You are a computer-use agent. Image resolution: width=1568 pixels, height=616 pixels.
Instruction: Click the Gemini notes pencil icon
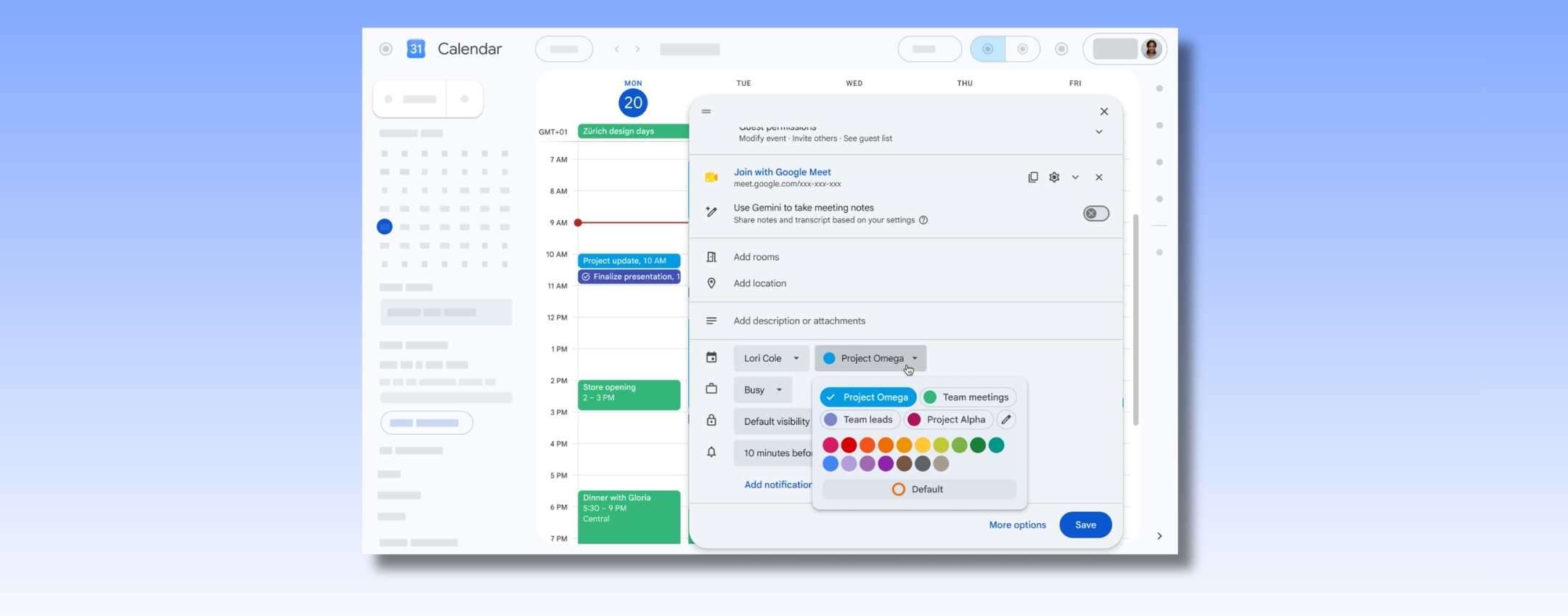click(711, 212)
